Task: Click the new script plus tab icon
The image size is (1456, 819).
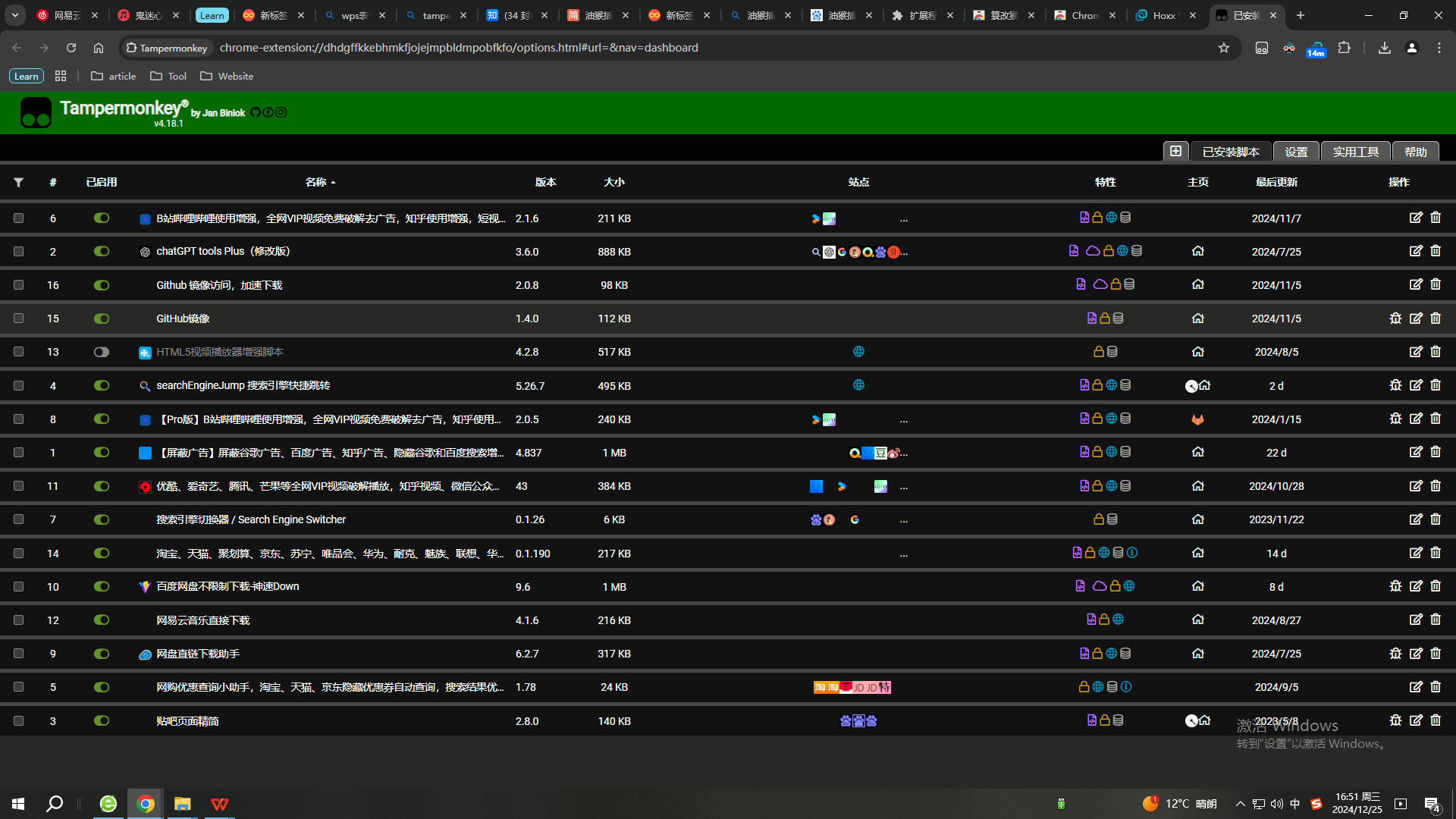Action: click(x=1175, y=151)
